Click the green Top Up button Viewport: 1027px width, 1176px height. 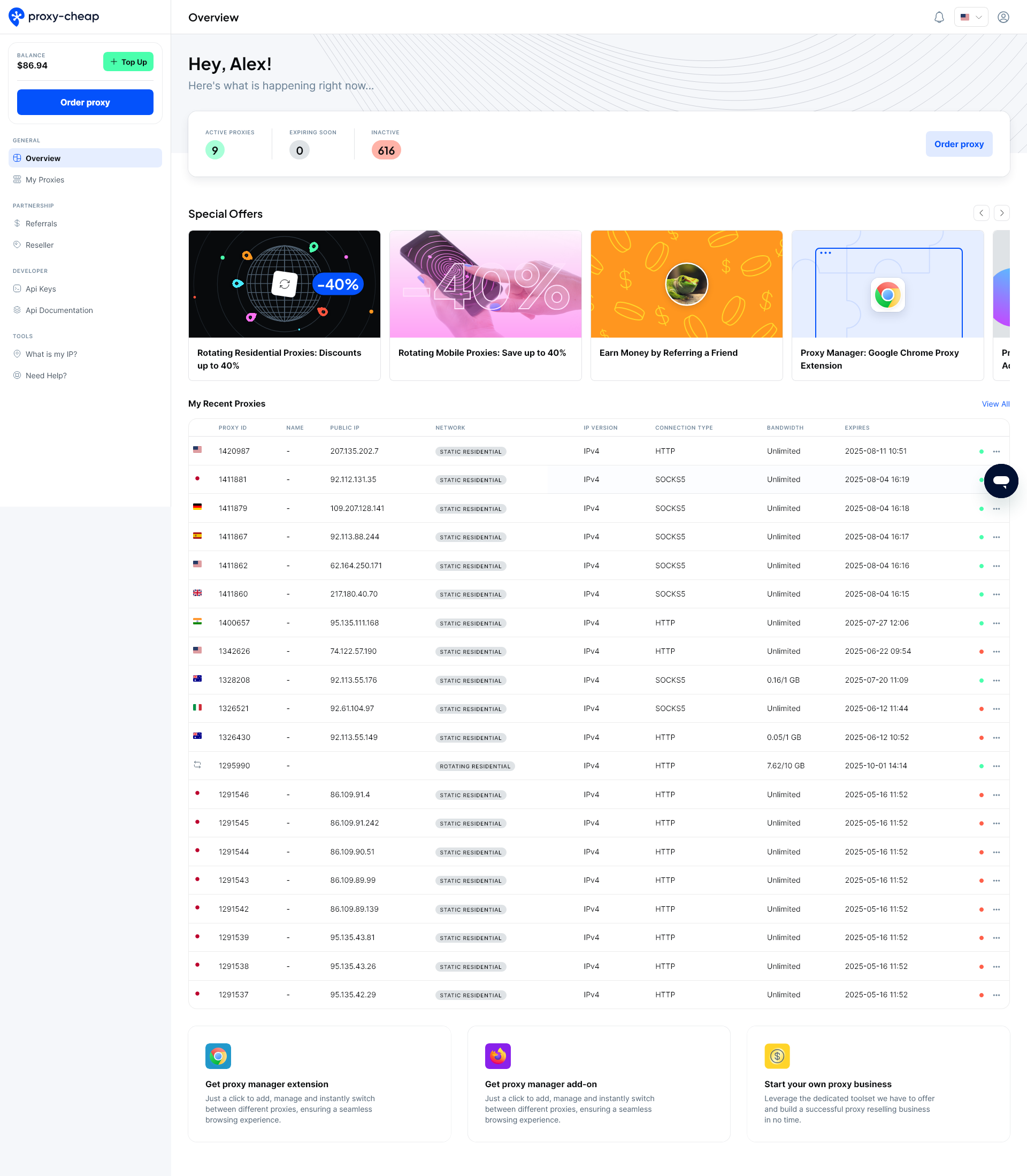point(128,62)
